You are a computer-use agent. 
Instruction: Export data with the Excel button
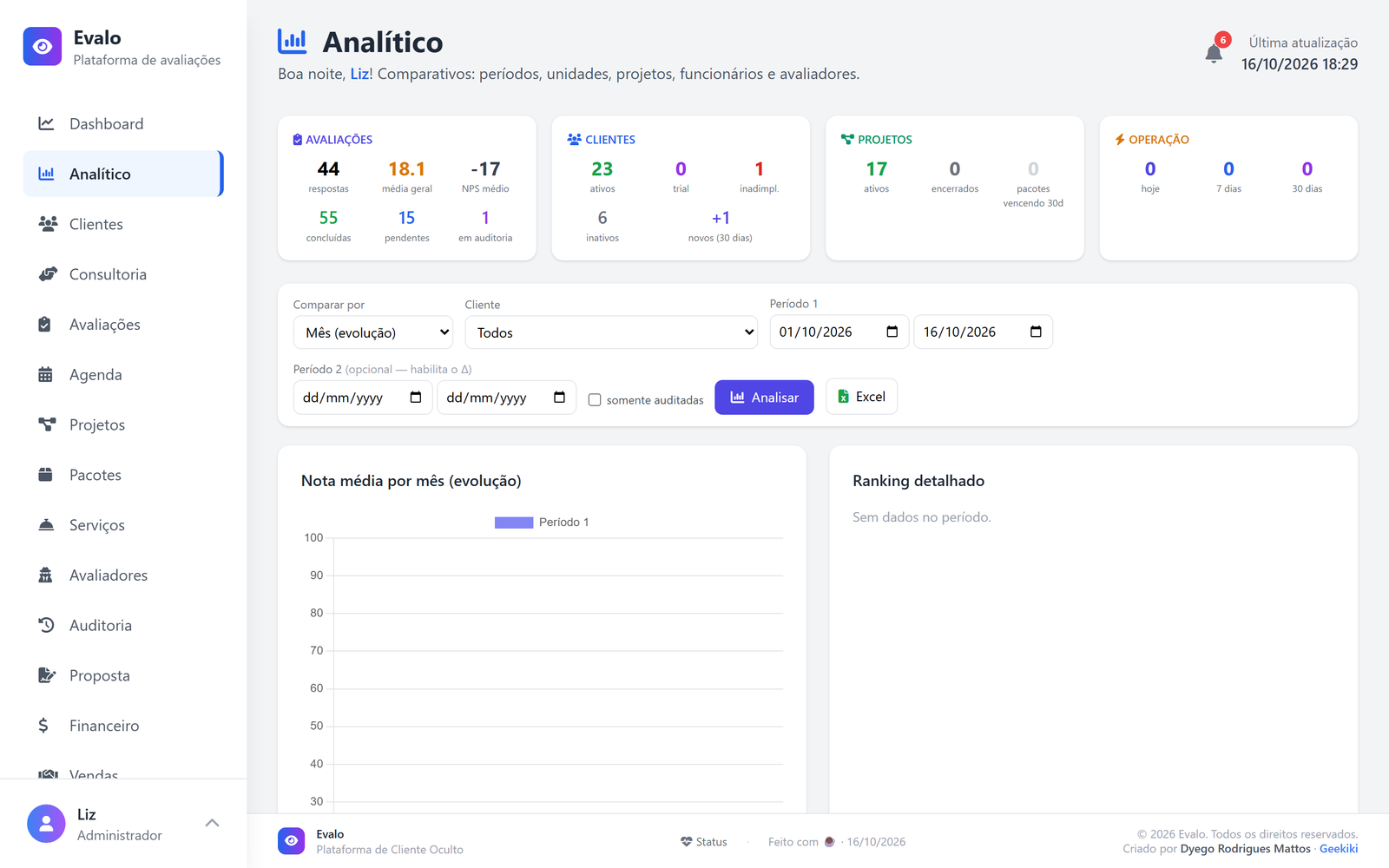click(861, 397)
